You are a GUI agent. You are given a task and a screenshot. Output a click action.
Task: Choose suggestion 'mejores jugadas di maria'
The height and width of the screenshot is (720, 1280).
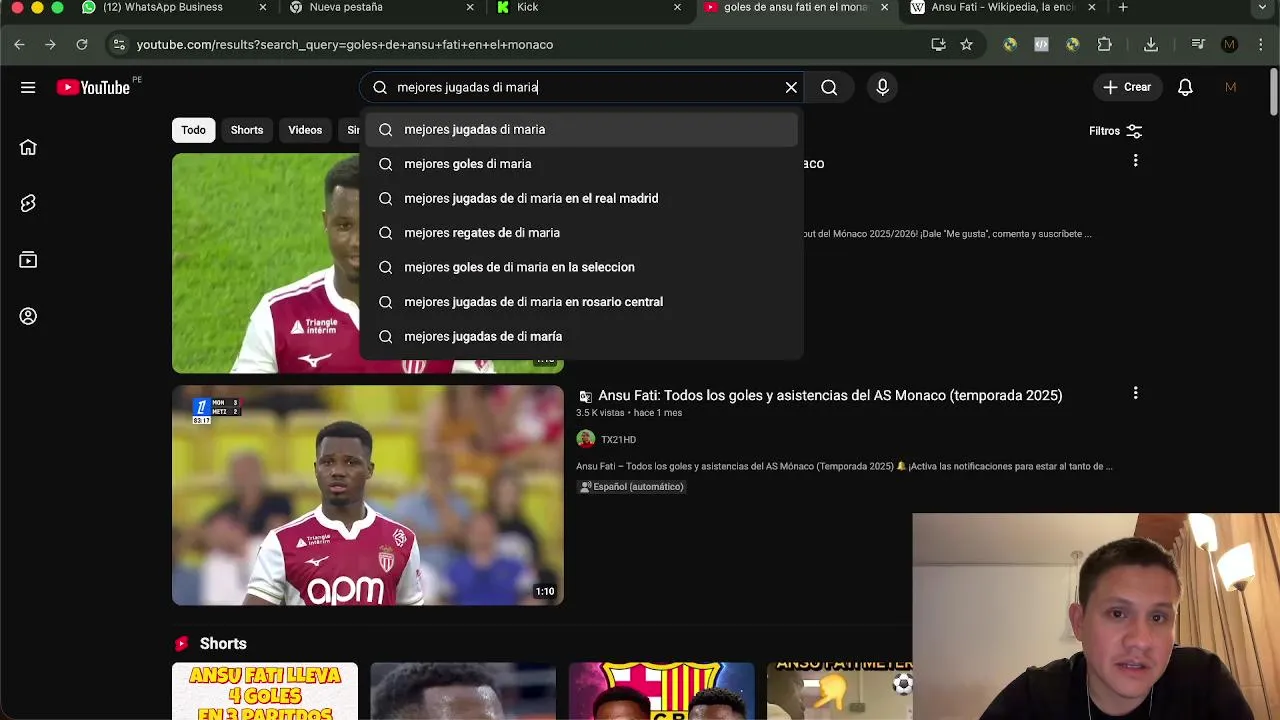[x=582, y=129]
